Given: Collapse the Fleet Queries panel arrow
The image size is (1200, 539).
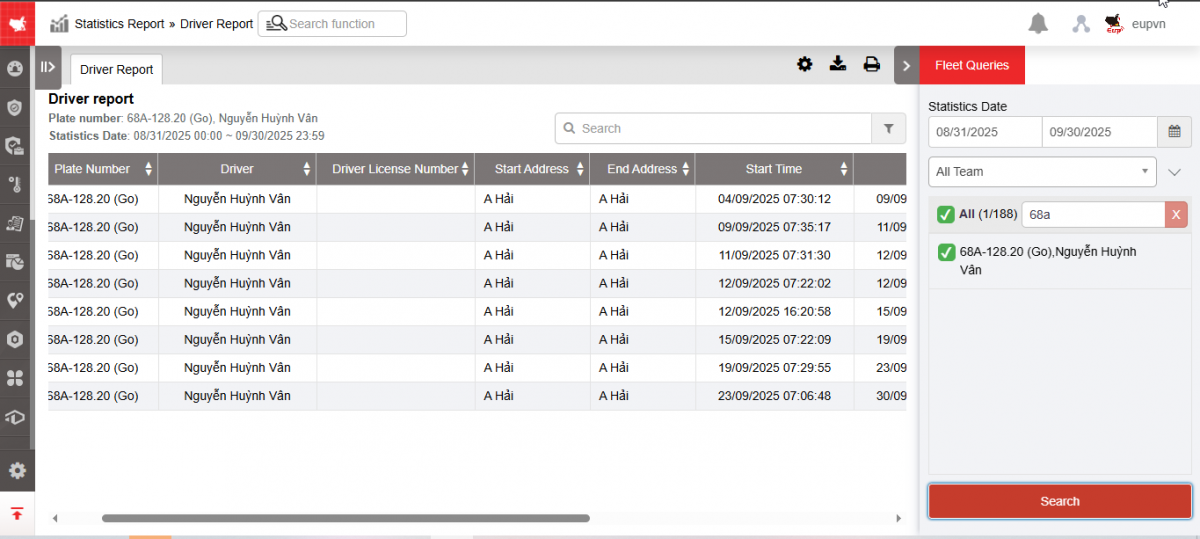Looking at the screenshot, I should (x=906, y=66).
